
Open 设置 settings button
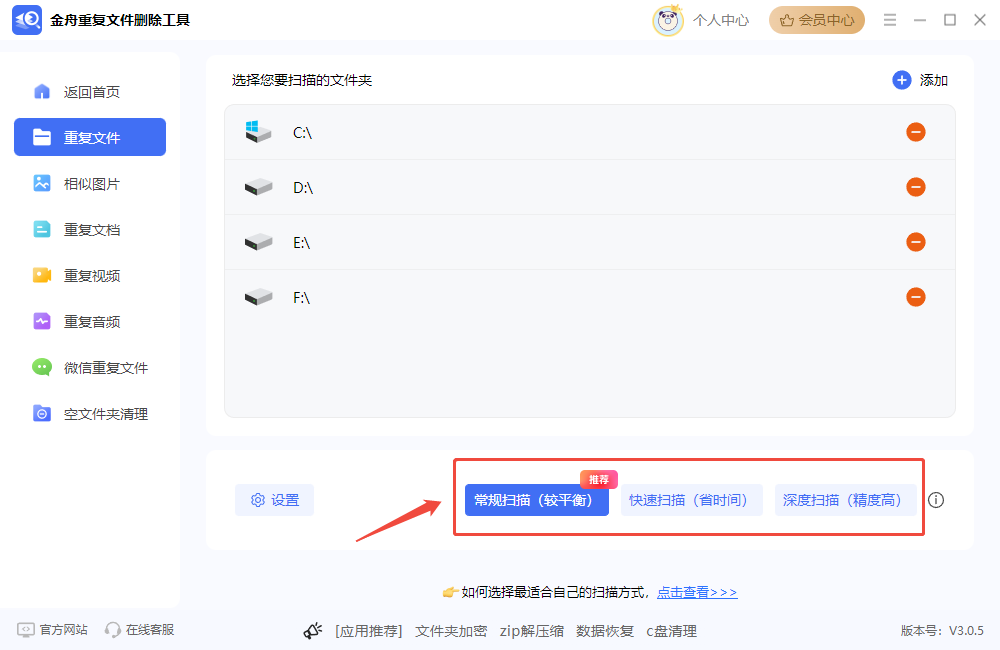[x=274, y=500]
